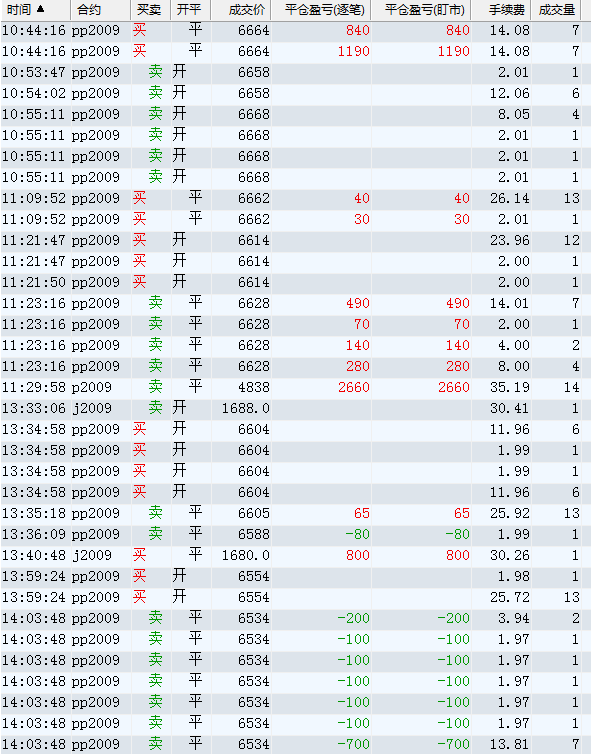
Task: Click the trade price 4838
Action: [253, 387]
